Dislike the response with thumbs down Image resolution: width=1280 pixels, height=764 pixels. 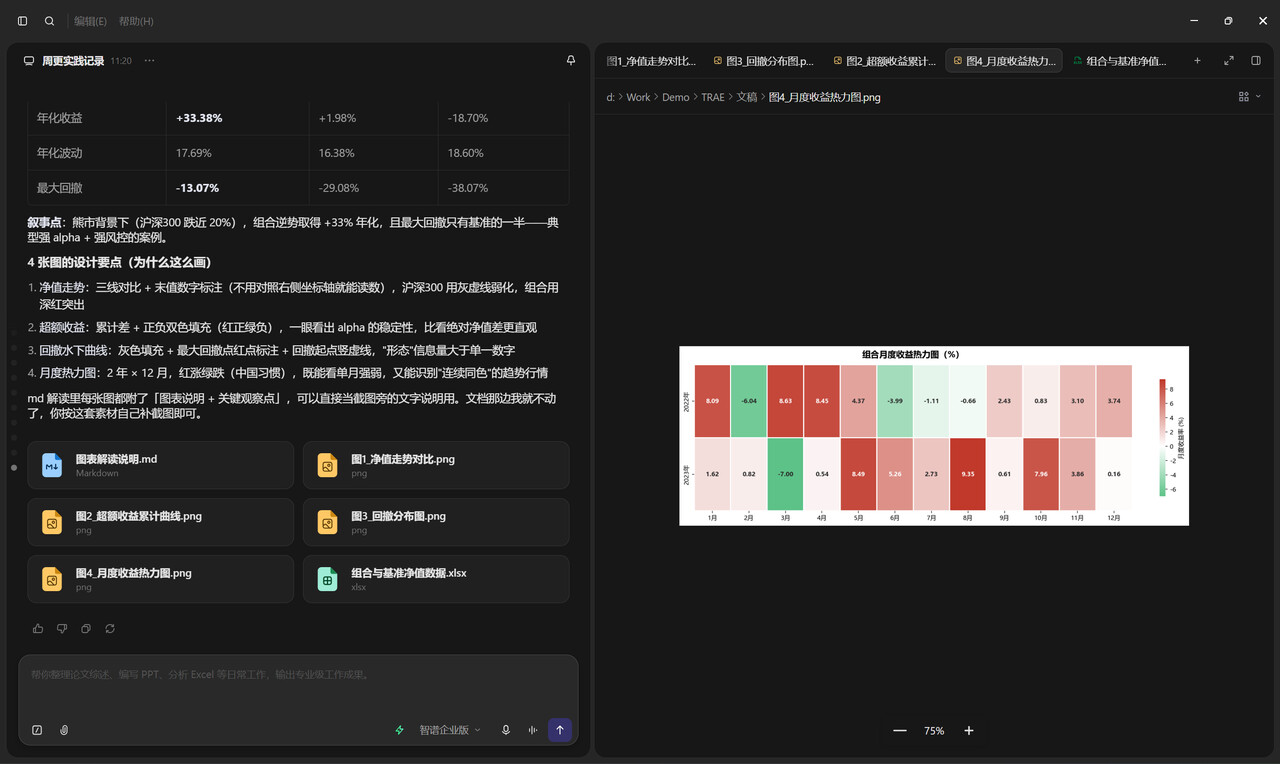pyautogui.click(x=62, y=629)
